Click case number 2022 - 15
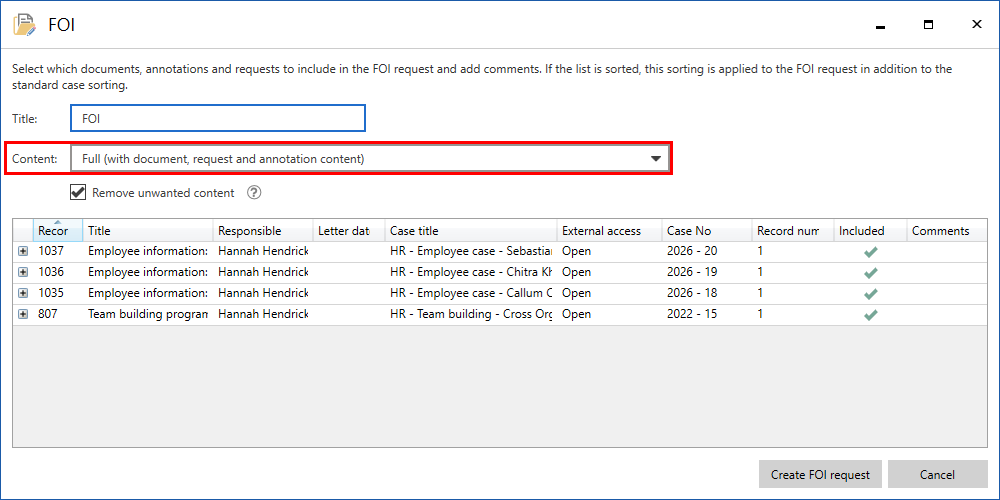This screenshot has width=1000, height=500. [x=692, y=314]
